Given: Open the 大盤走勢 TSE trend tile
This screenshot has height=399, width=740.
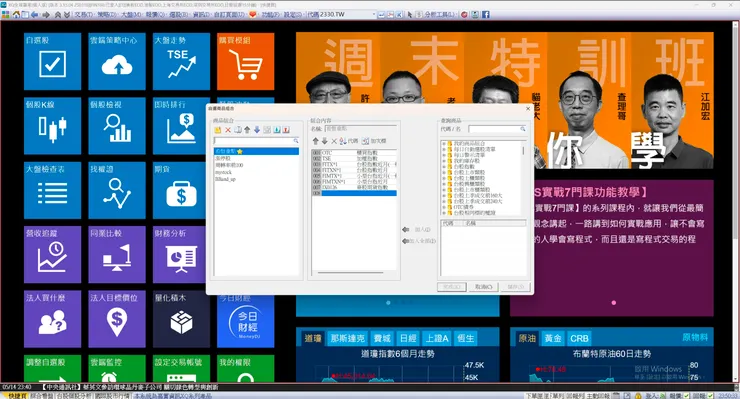Looking at the screenshot, I should [x=181, y=61].
